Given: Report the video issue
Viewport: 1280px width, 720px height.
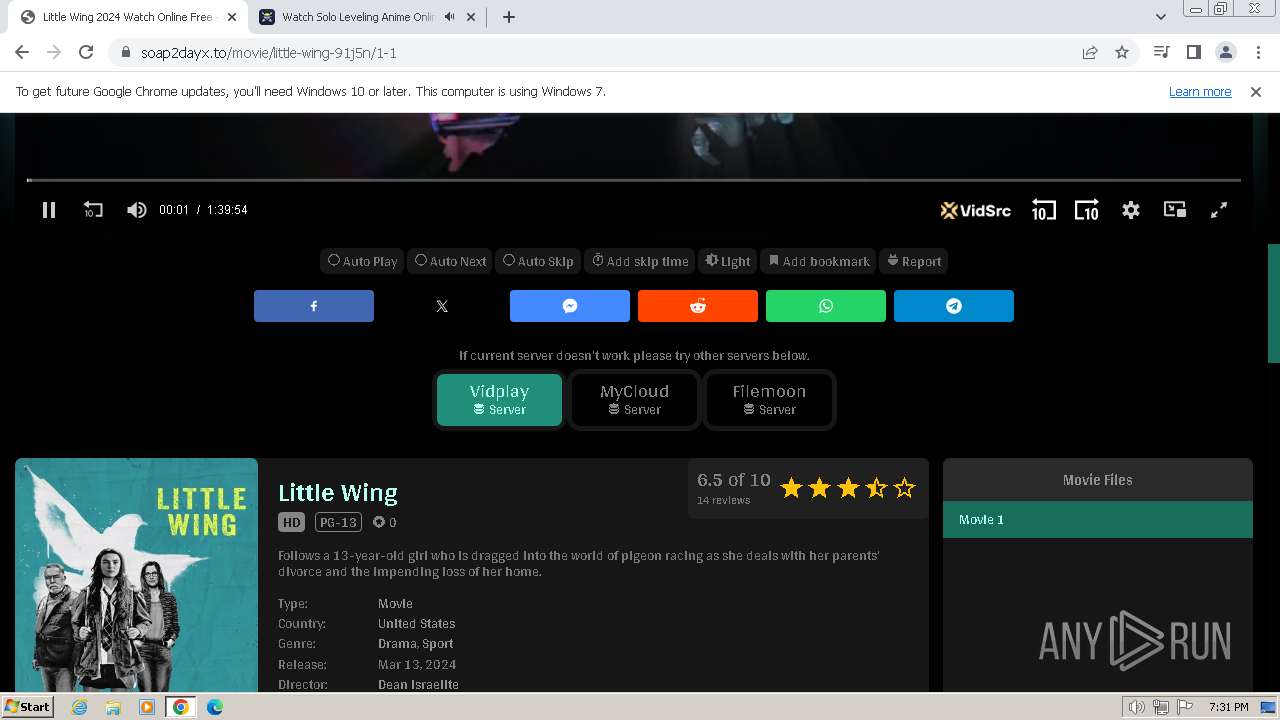Looking at the screenshot, I should pyautogui.click(x=914, y=261).
